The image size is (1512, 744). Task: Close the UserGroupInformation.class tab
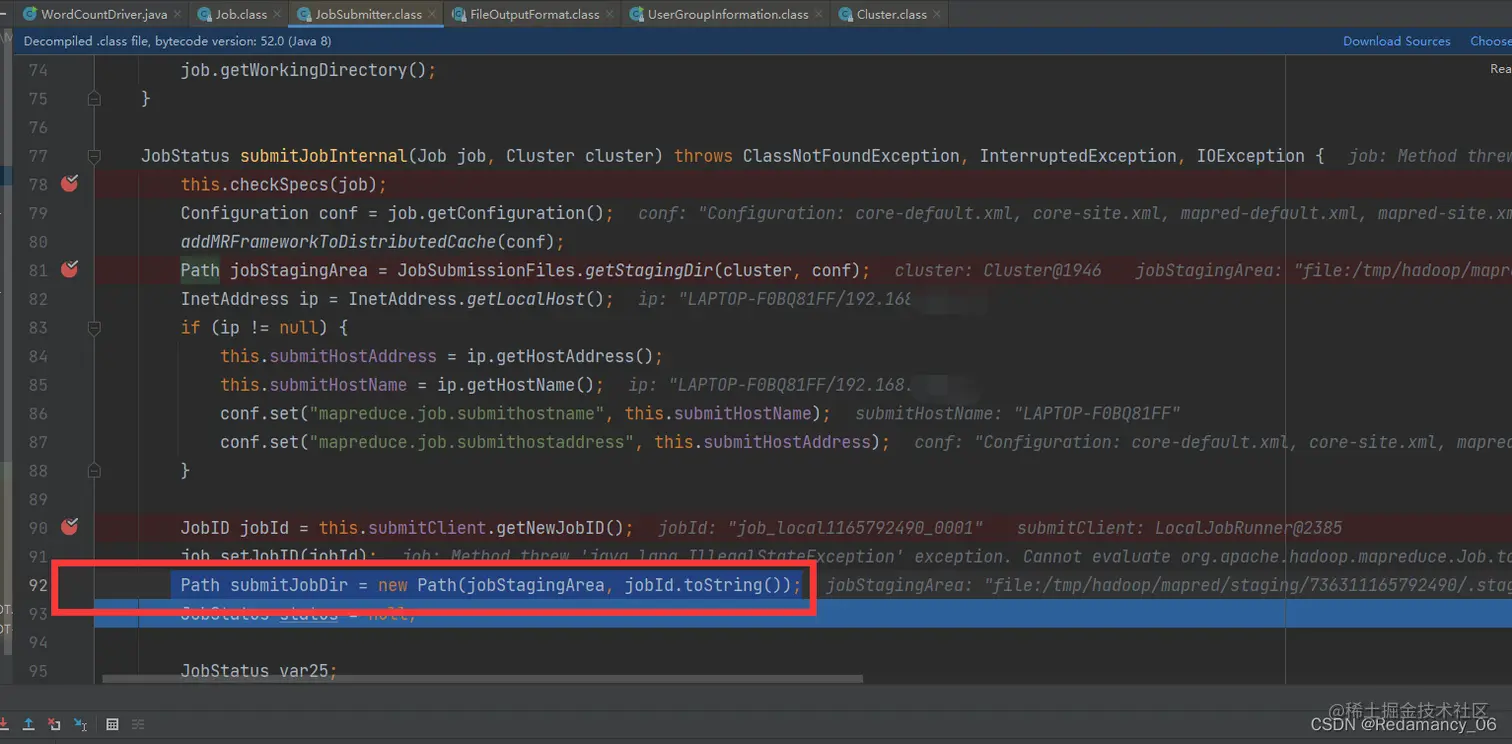[819, 15]
